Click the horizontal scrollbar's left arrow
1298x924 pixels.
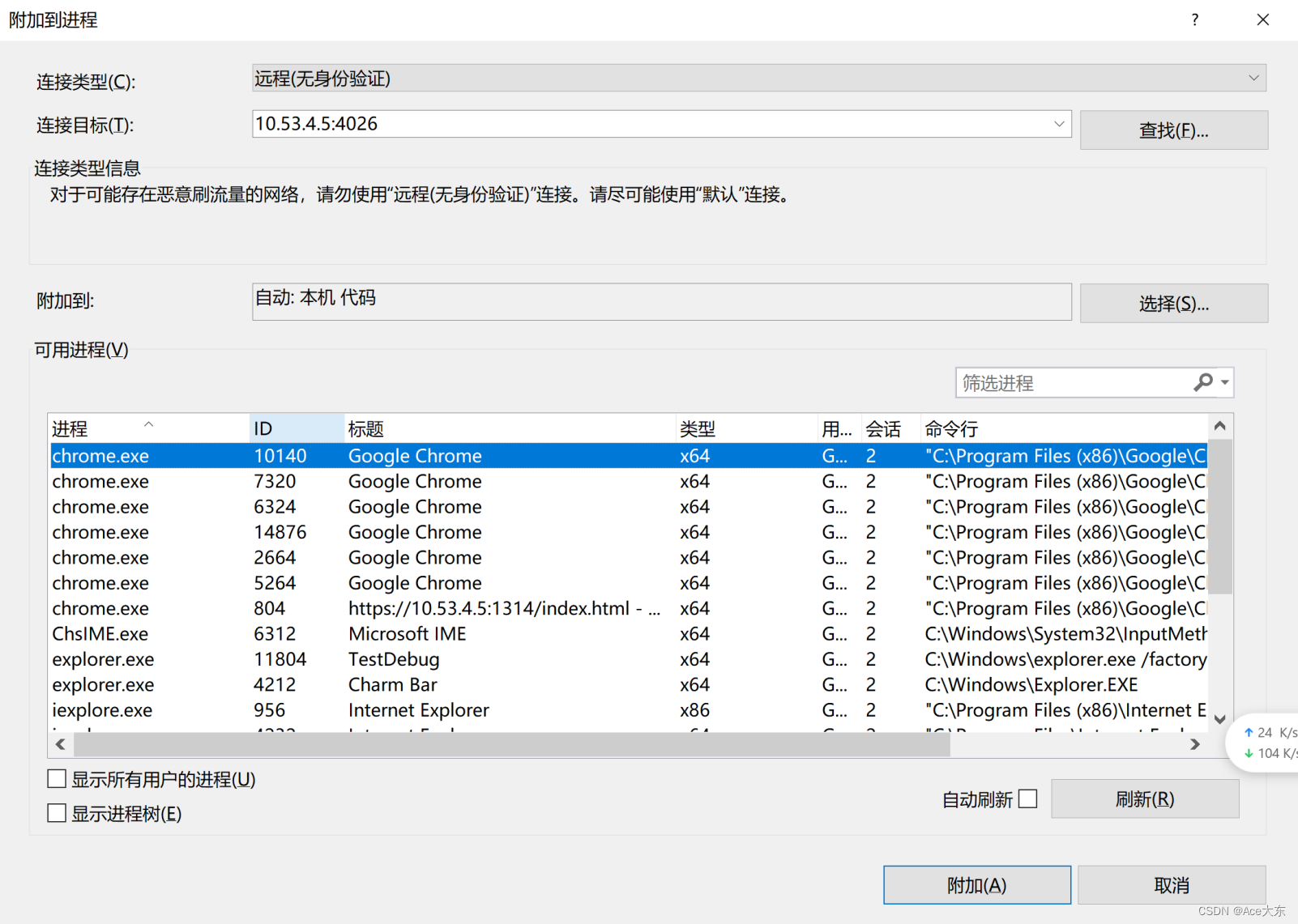pos(61,743)
